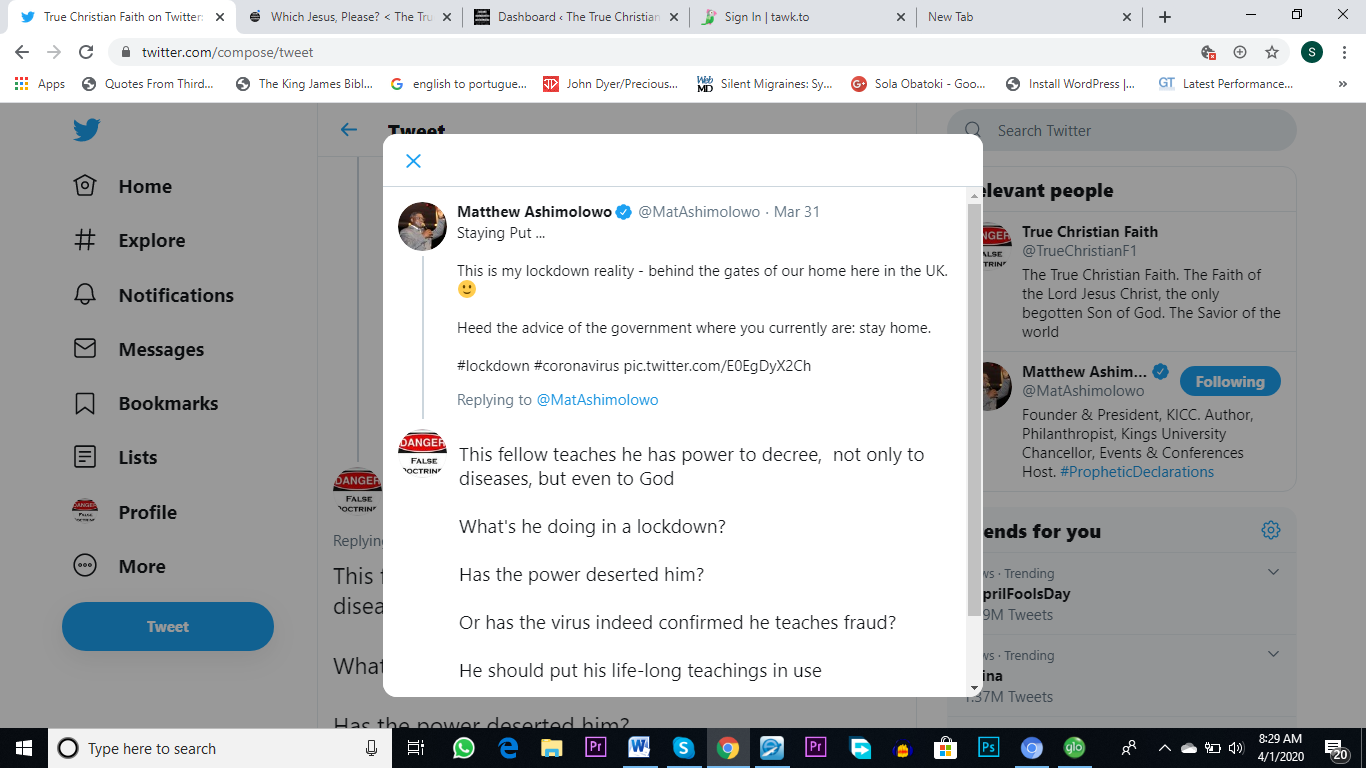Click the blue Tweet button in sidebar
Screen dimensions: 1366x768
(x=168, y=627)
